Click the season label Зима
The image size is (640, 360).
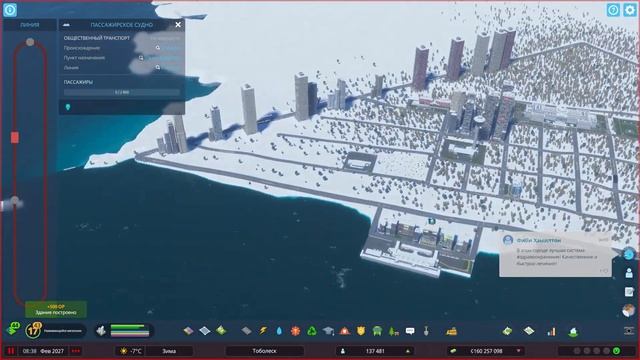click(x=169, y=351)
